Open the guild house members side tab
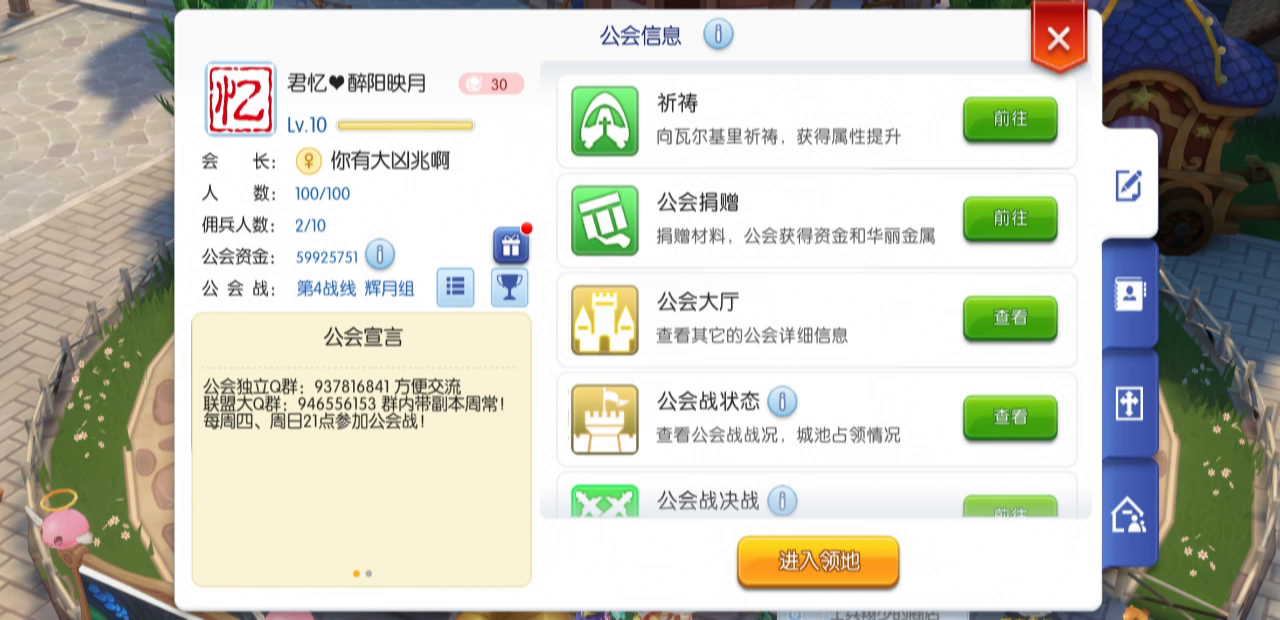 click(x=1130, y=514)
